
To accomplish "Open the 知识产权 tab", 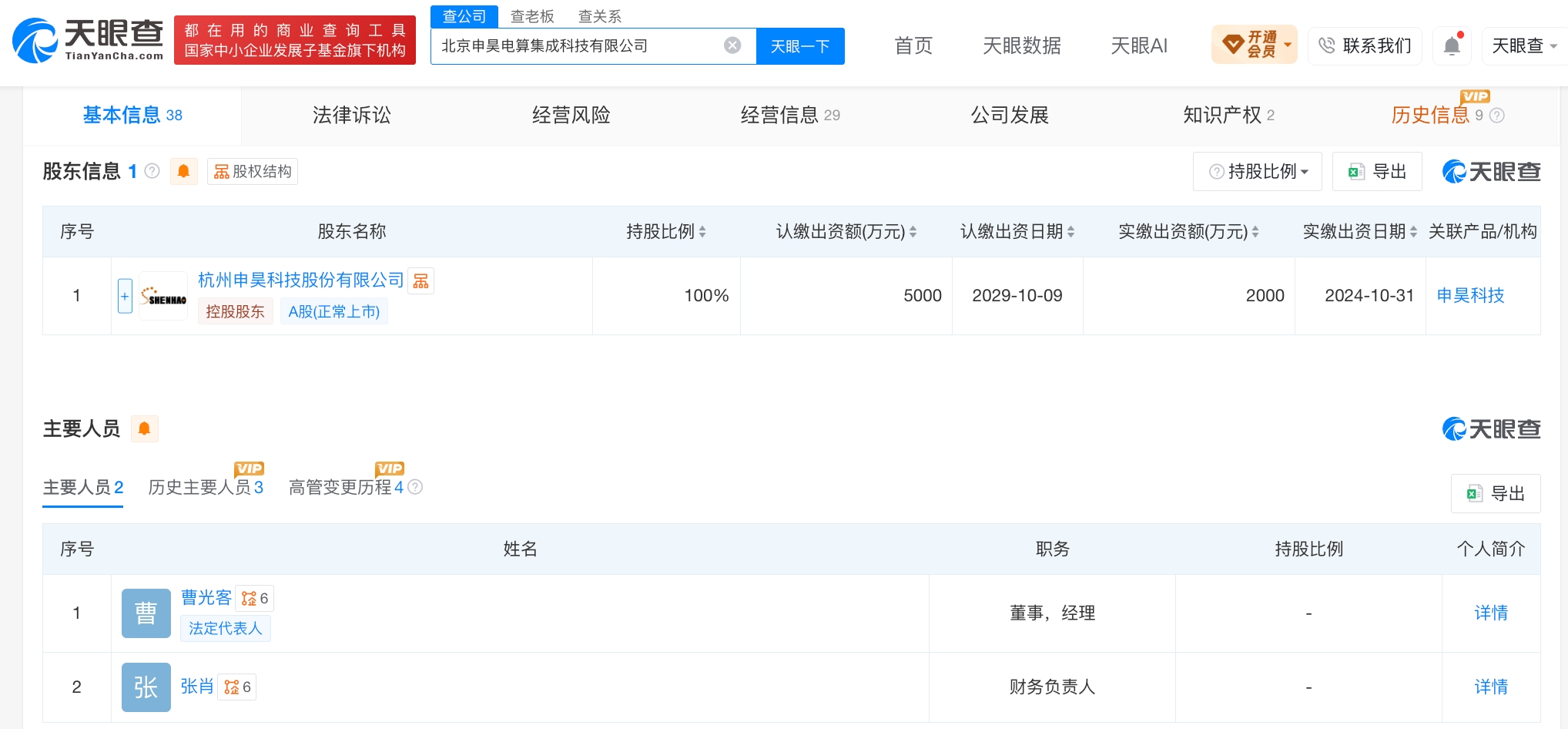I will click(x=1228, y=116).
